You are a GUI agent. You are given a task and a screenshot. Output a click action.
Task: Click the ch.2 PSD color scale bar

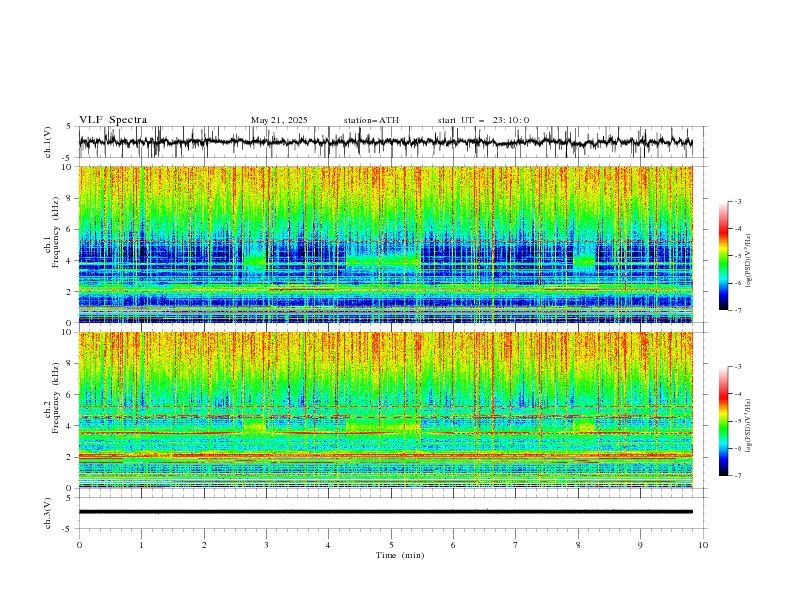click(x=724, y=421)
